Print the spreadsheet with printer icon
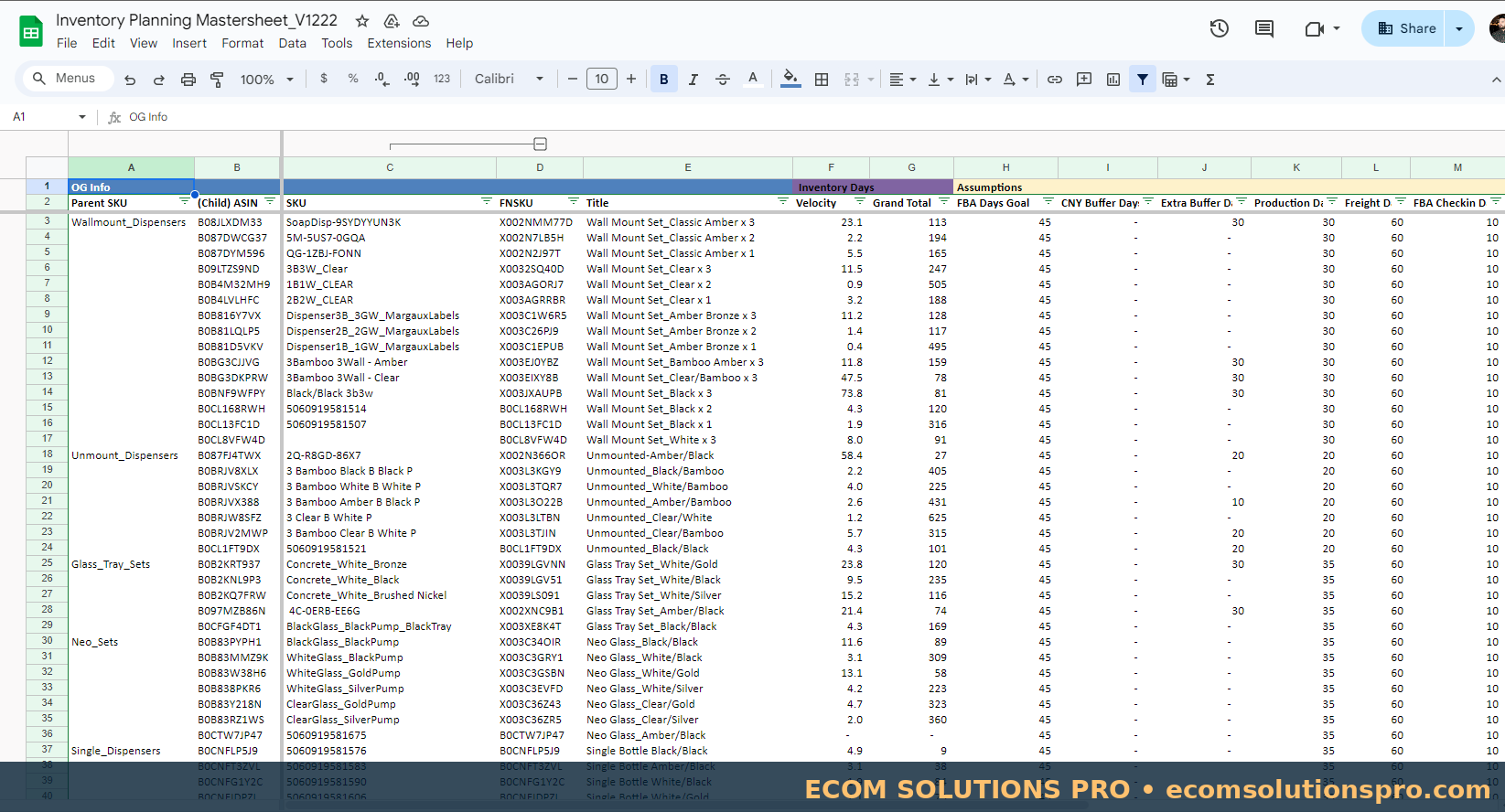Viewport: 1505px width, 812px height. pos(188,80)
